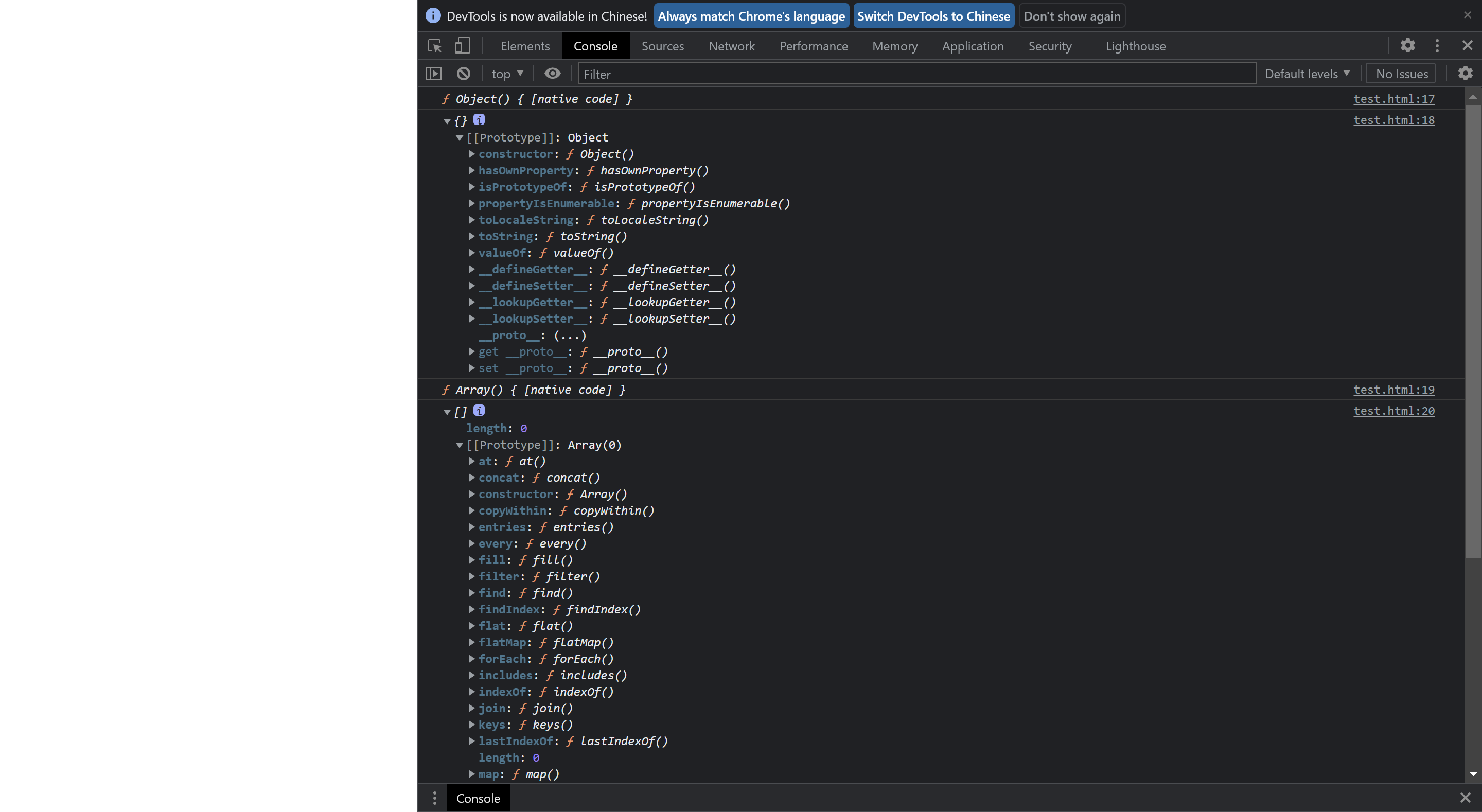Expand the isPrototypeOf property
The height and width of the screenshot is (812, 1482).
coord(472,186)
